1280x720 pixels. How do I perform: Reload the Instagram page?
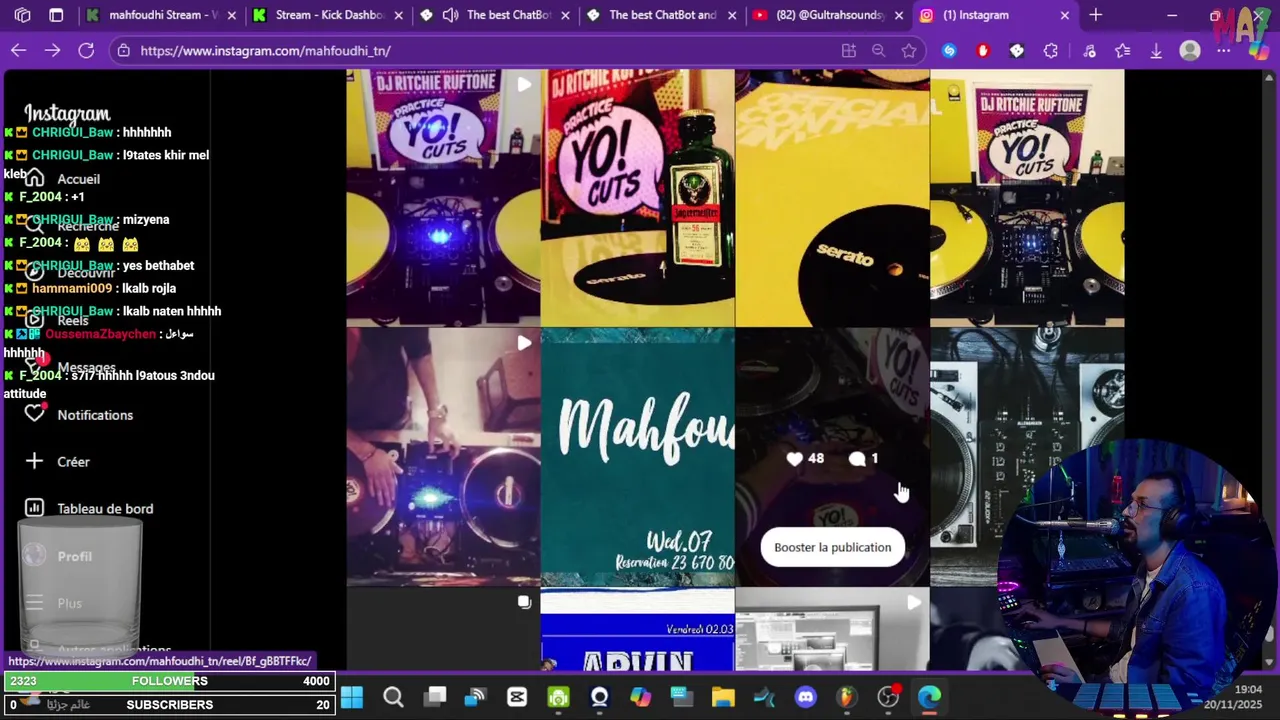[x=86, y=50]
